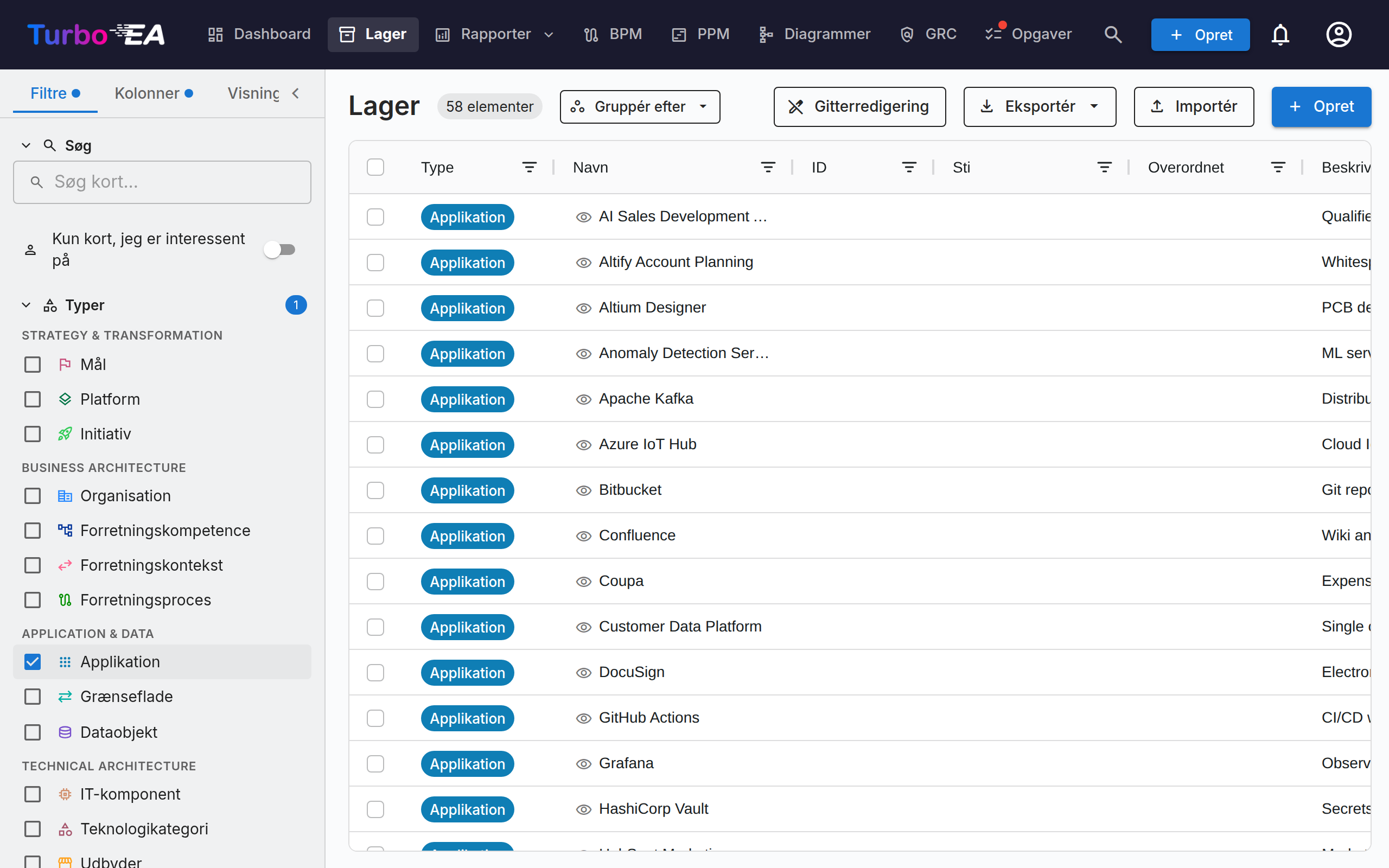This screenshot has width=1389, height=868.
Task: Open the notifications bell
Action: click(x=1280, y=34)
